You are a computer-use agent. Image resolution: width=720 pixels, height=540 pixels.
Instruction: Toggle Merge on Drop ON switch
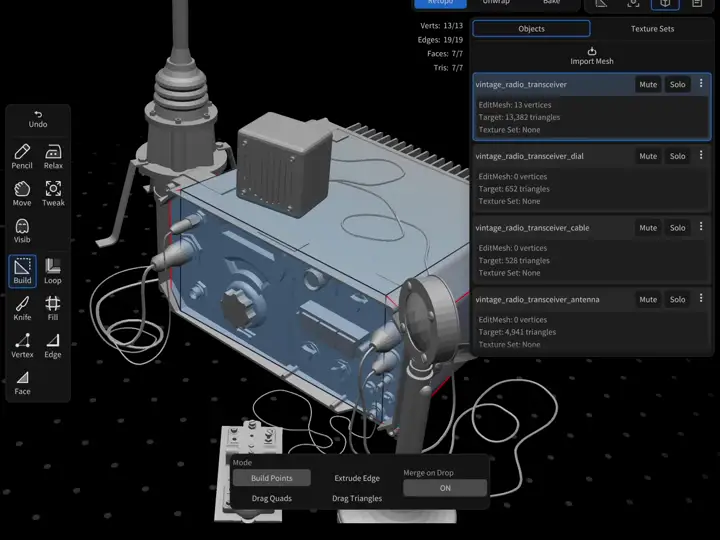[x=444, y=488]
